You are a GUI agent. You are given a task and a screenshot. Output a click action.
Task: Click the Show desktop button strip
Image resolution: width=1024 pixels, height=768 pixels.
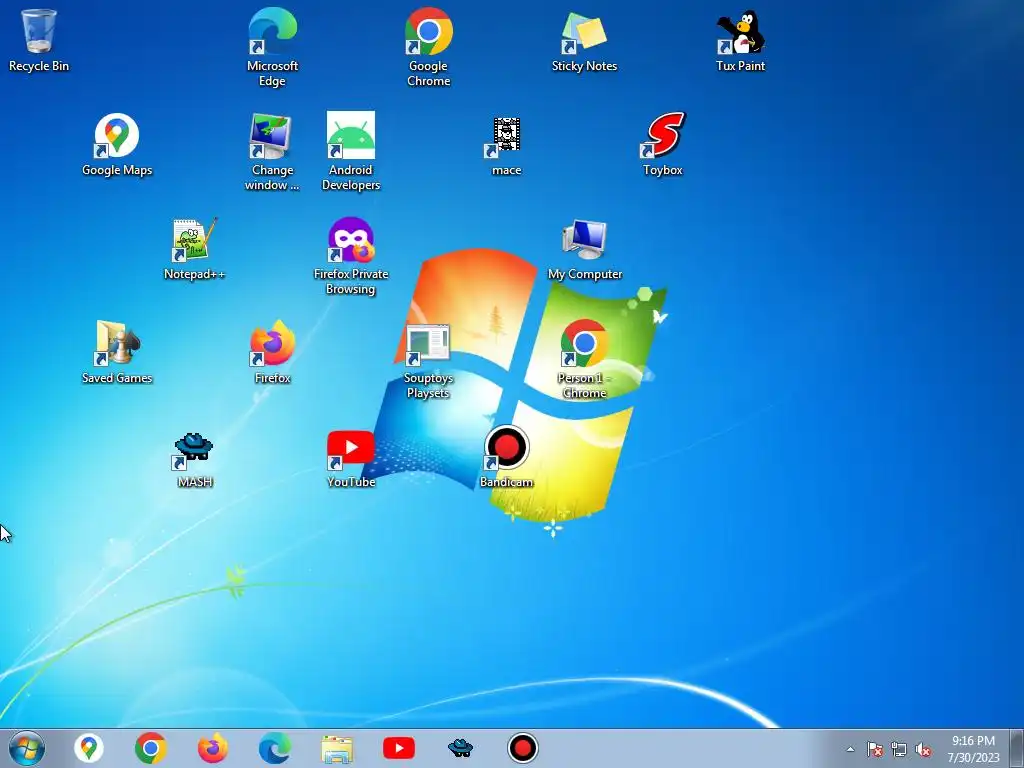coord(1017,748)
